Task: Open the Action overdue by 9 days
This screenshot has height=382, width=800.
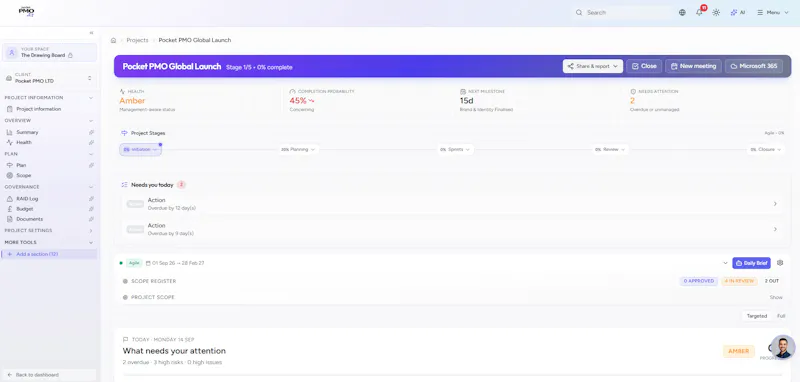Action: click(x=452, y=230)
